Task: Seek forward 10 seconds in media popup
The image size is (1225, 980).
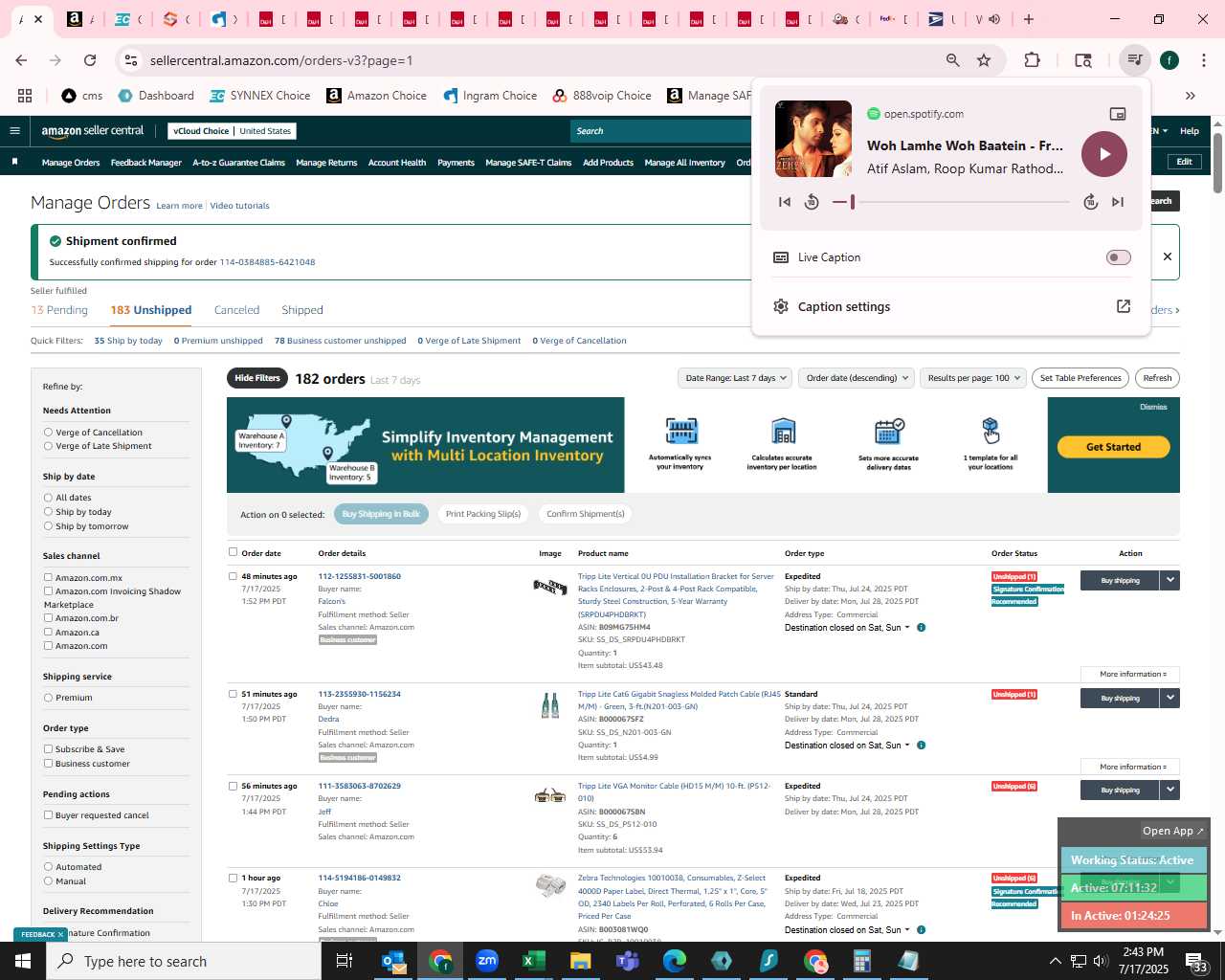Action: (1090, 202)
